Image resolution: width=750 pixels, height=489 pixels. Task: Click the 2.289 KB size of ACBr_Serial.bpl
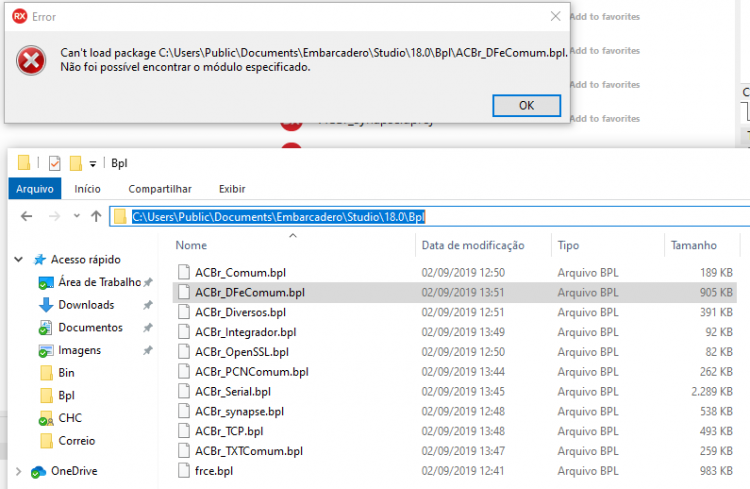(x=712, y=391)
